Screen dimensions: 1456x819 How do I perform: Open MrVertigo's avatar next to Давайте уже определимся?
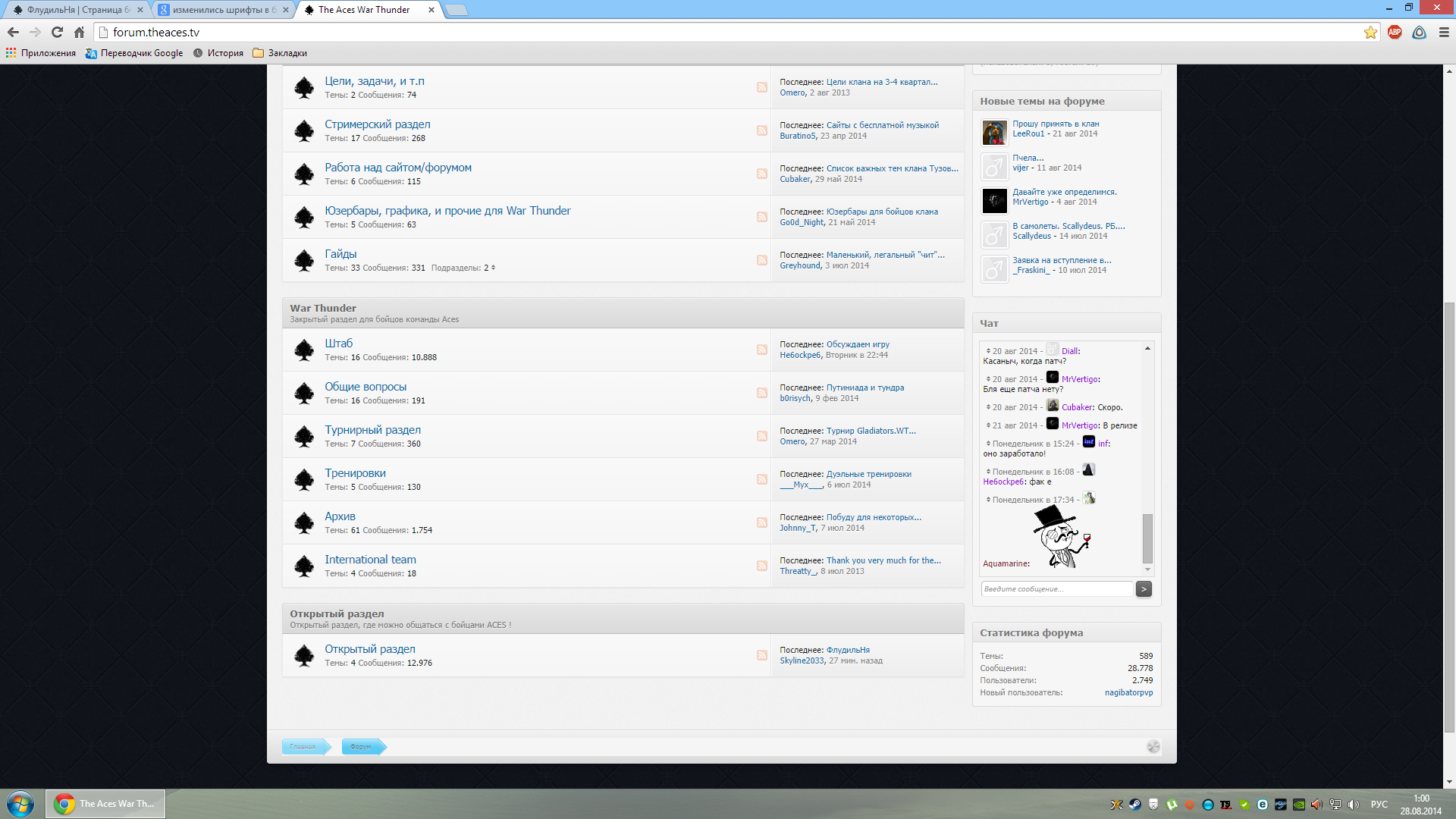click(x=994, y=201)
